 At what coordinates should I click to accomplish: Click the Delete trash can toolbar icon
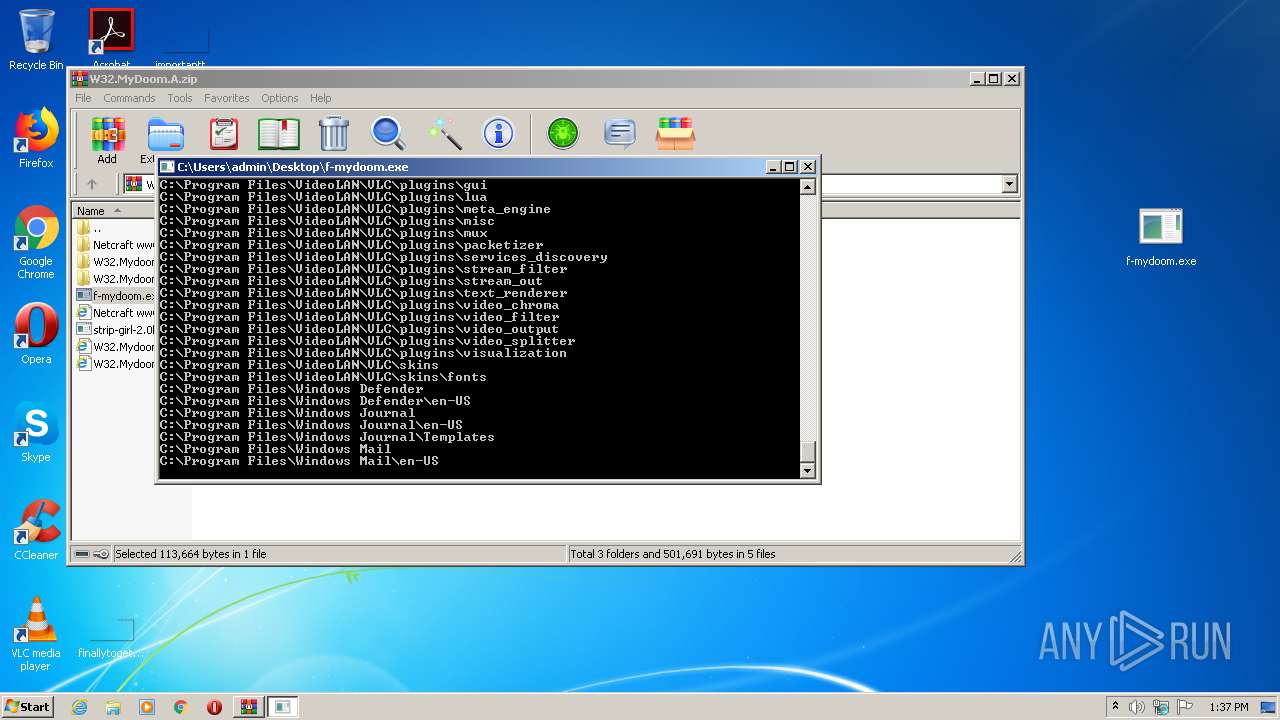[333, 133]
